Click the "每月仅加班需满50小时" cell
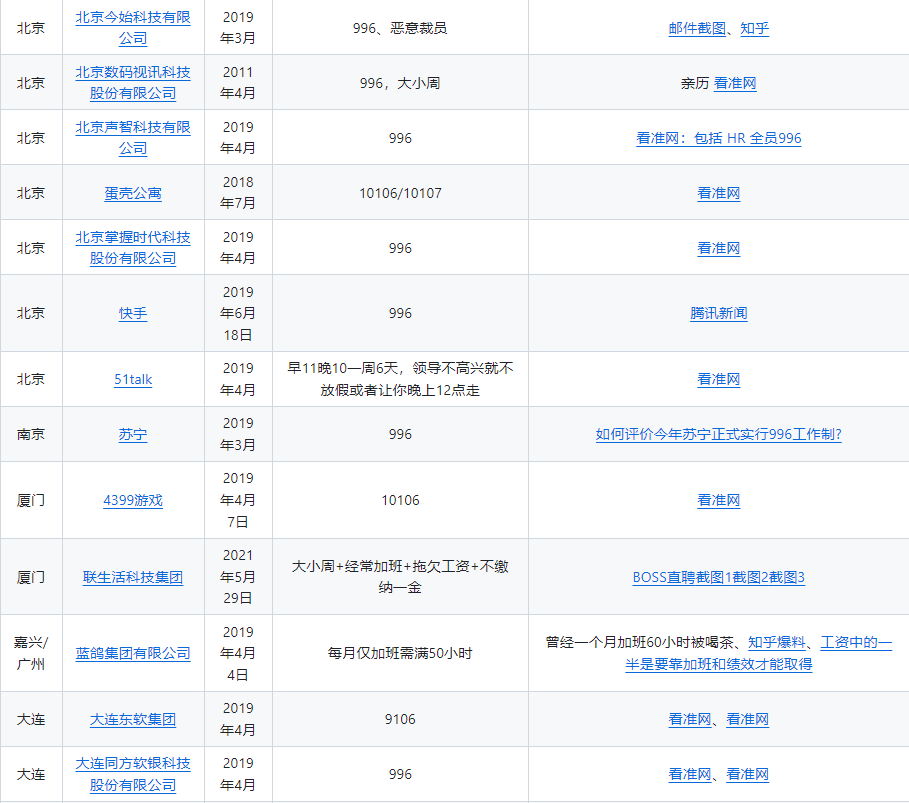Screen dimensions: 909x803 click(x=400, y=653)
